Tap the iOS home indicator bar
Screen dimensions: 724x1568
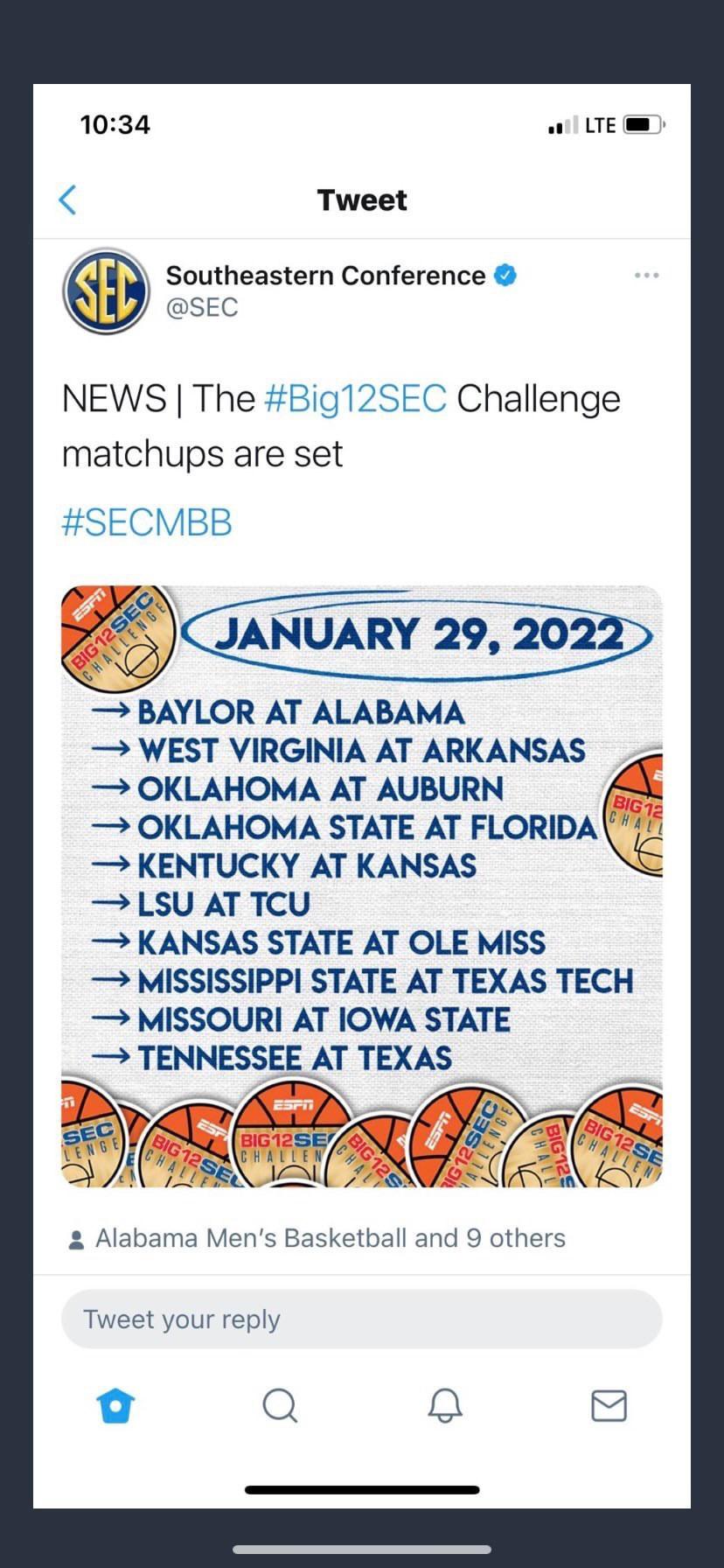click(x=362, y=1489)
